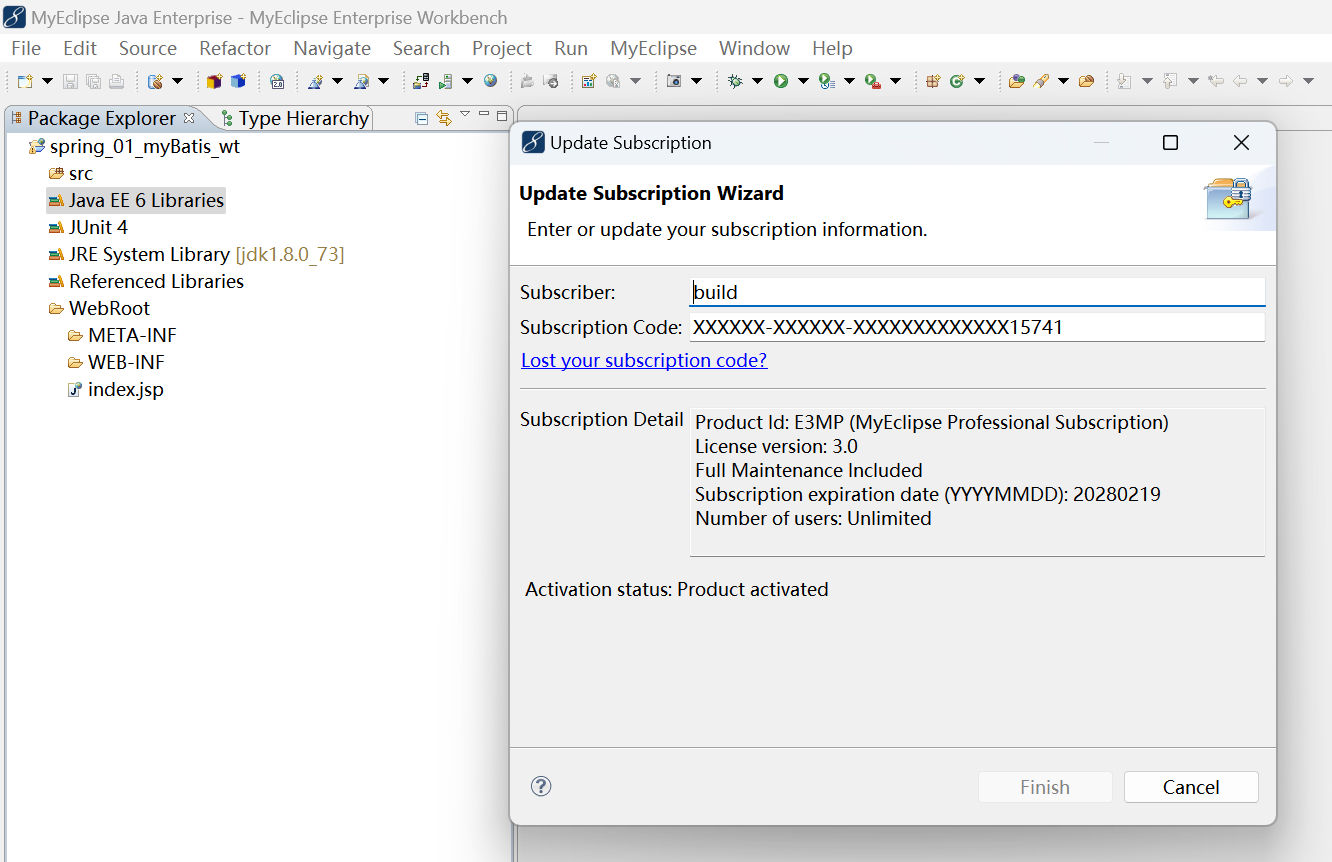
Task: Open the camera capture dropdown arrow
Action: (x=696, y=81)
